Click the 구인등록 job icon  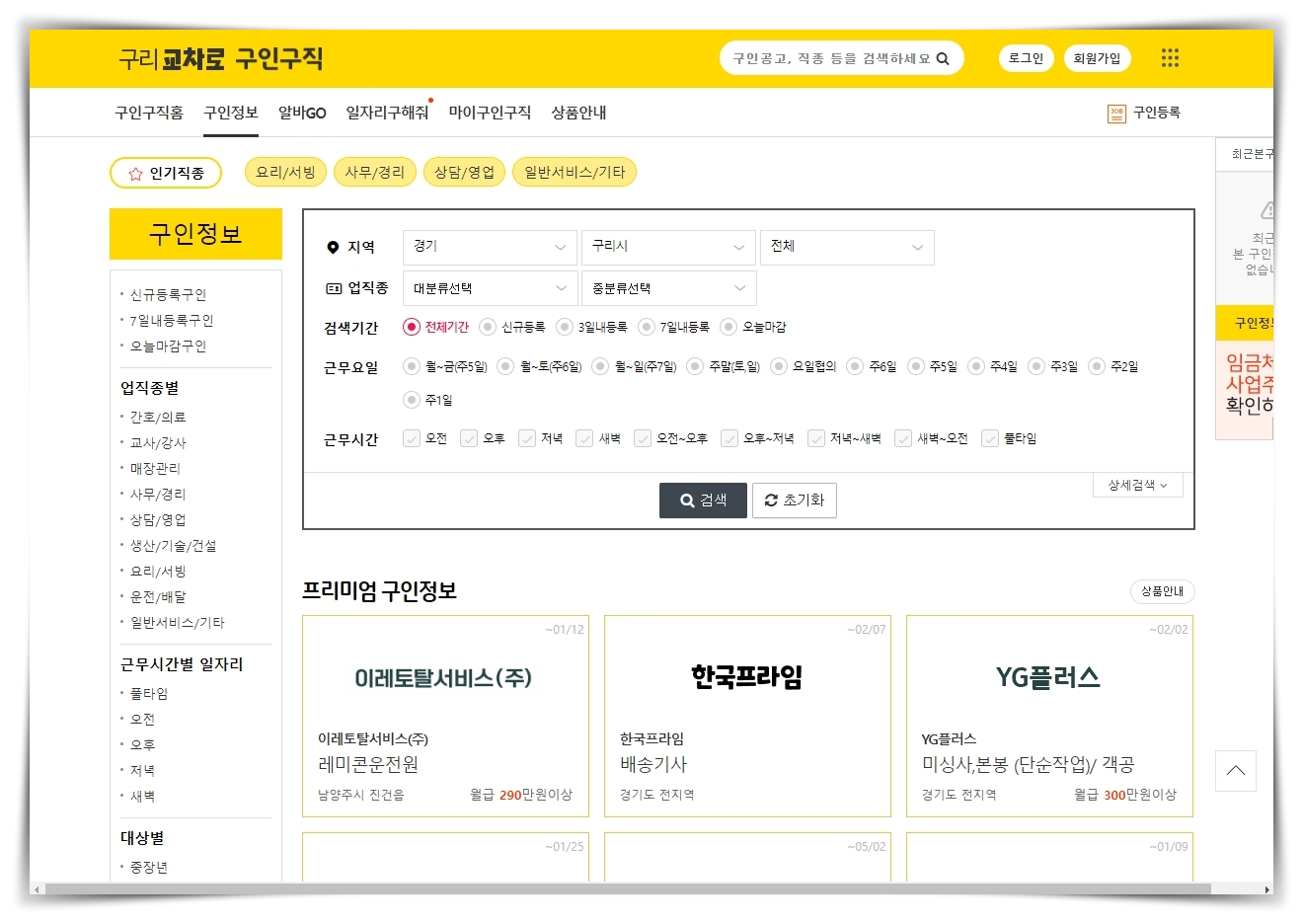point(1116,114)
